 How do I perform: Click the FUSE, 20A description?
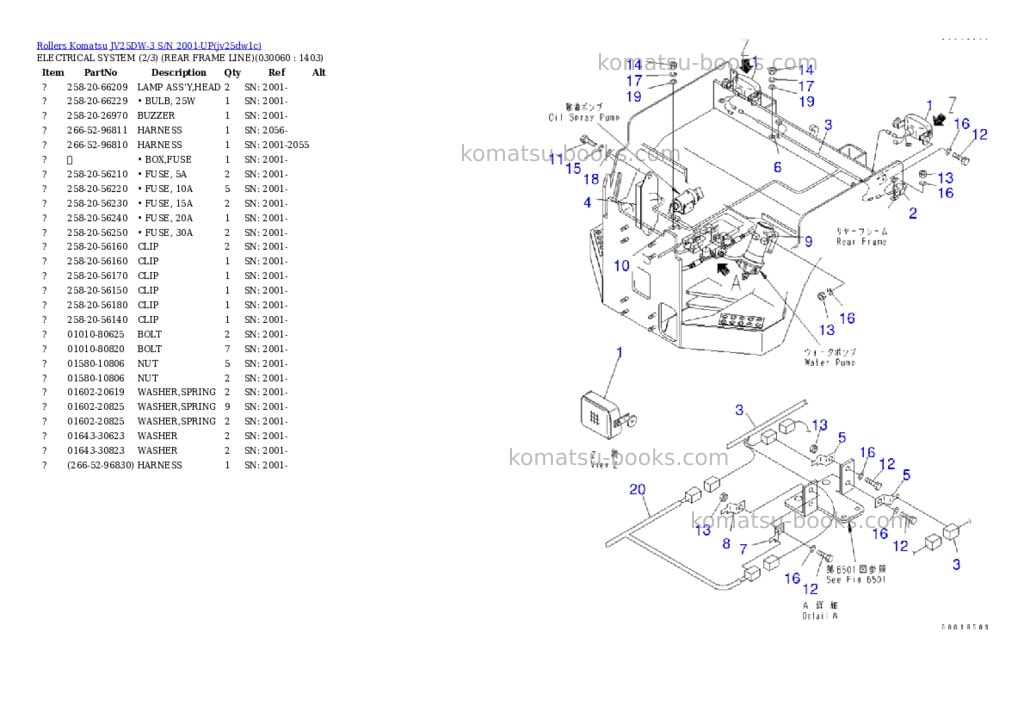165,218
